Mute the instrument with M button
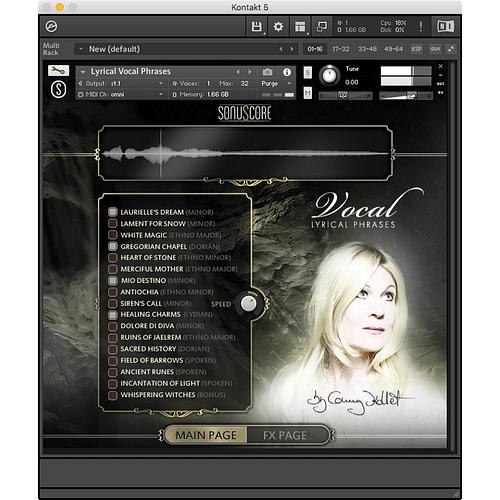 [308, 93]
